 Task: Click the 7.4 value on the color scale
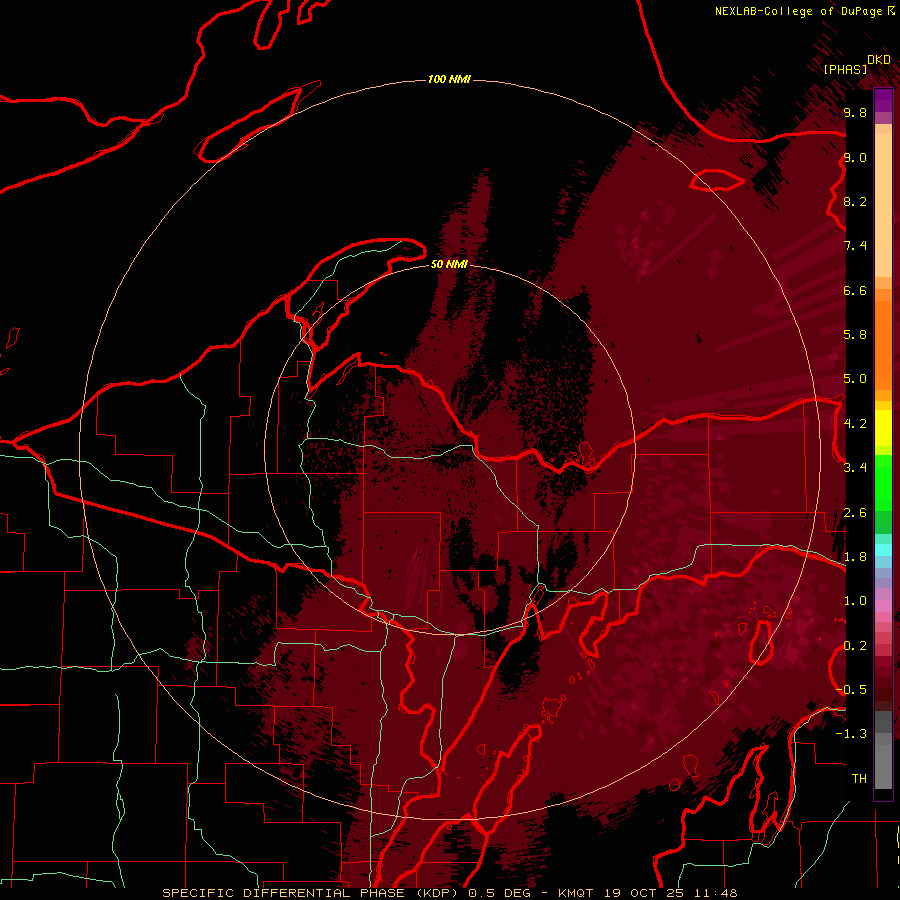tap(855, 246)
